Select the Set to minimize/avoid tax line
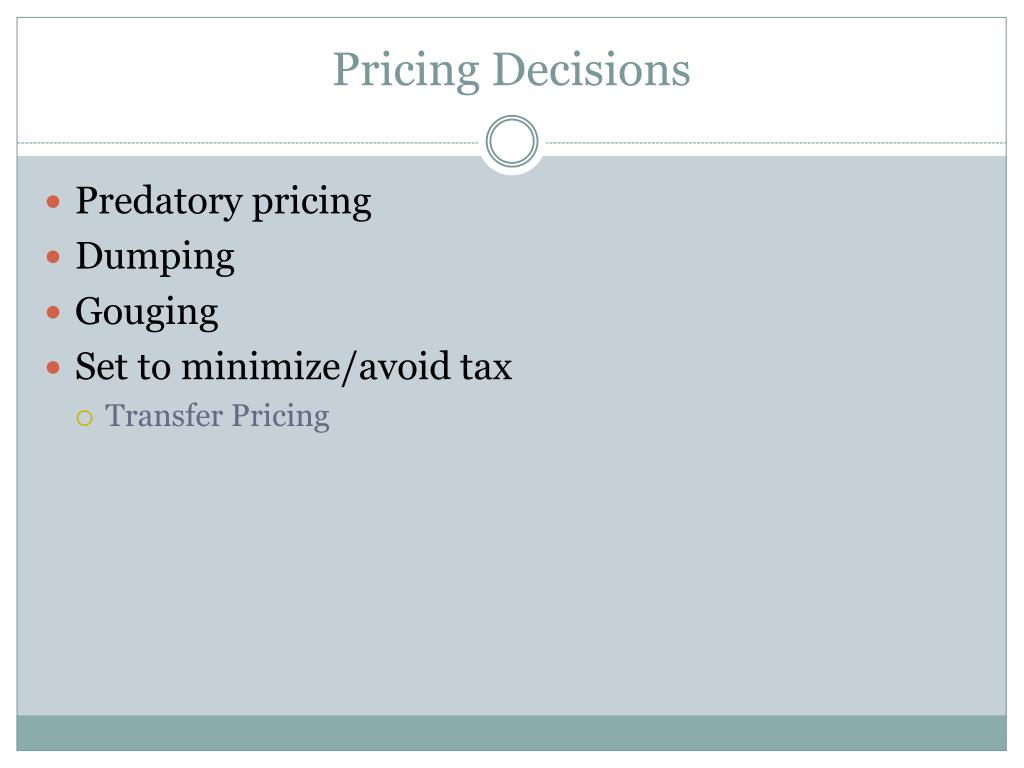This screenshot has width=1024, height=768. pos(293,366)
